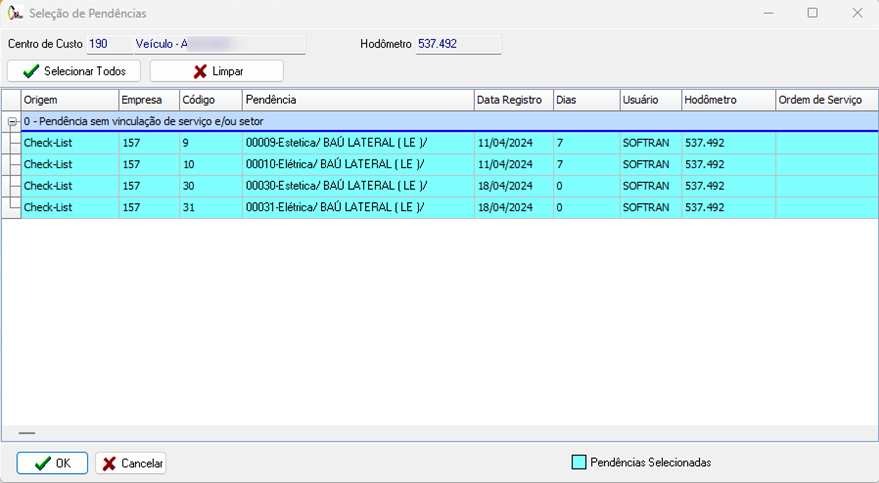Click the row indicator beside row 00009
Screen dimensions: 879x483
[x=11, y=143]
